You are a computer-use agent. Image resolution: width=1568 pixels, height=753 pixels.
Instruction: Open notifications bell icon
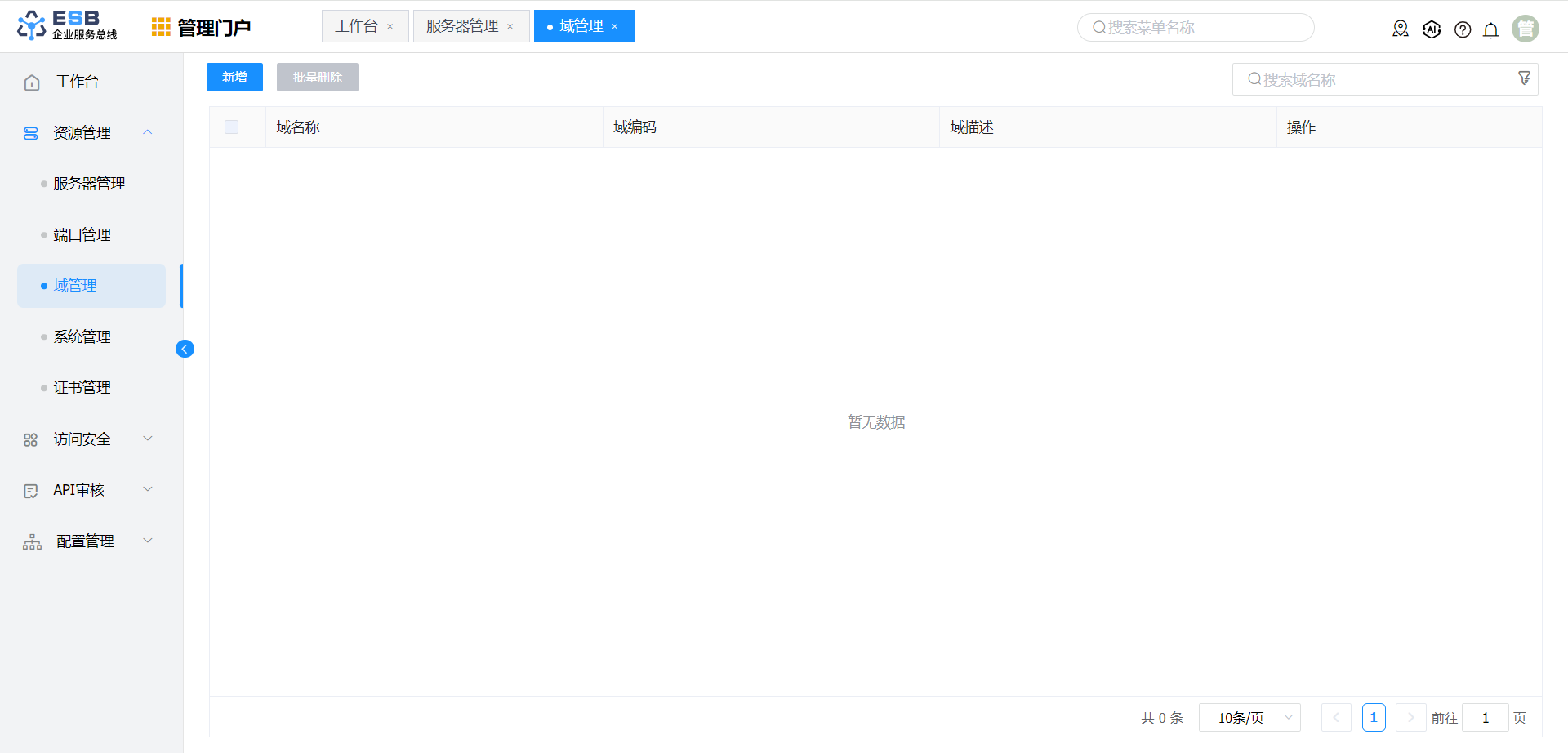pos(1490,30)
